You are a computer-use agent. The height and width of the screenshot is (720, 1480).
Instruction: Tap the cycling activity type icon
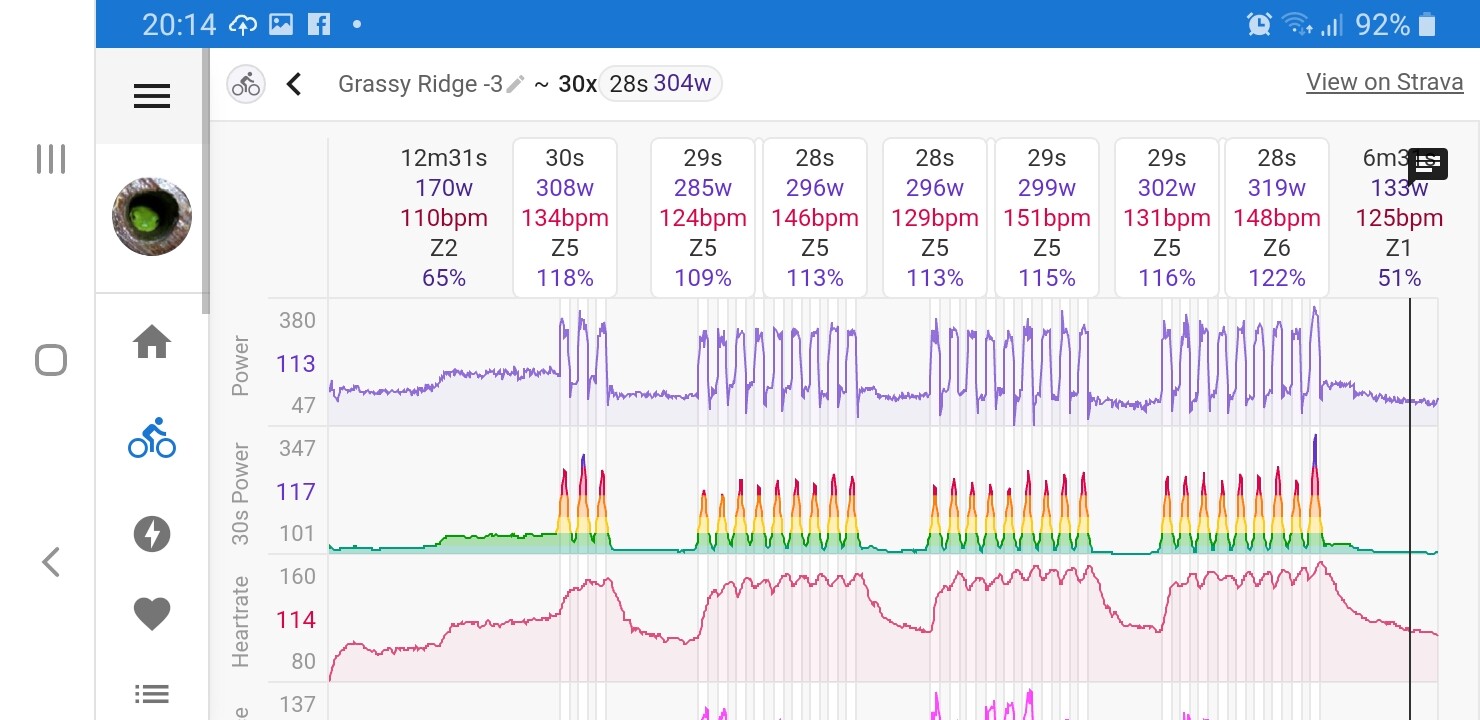[245, 85]
